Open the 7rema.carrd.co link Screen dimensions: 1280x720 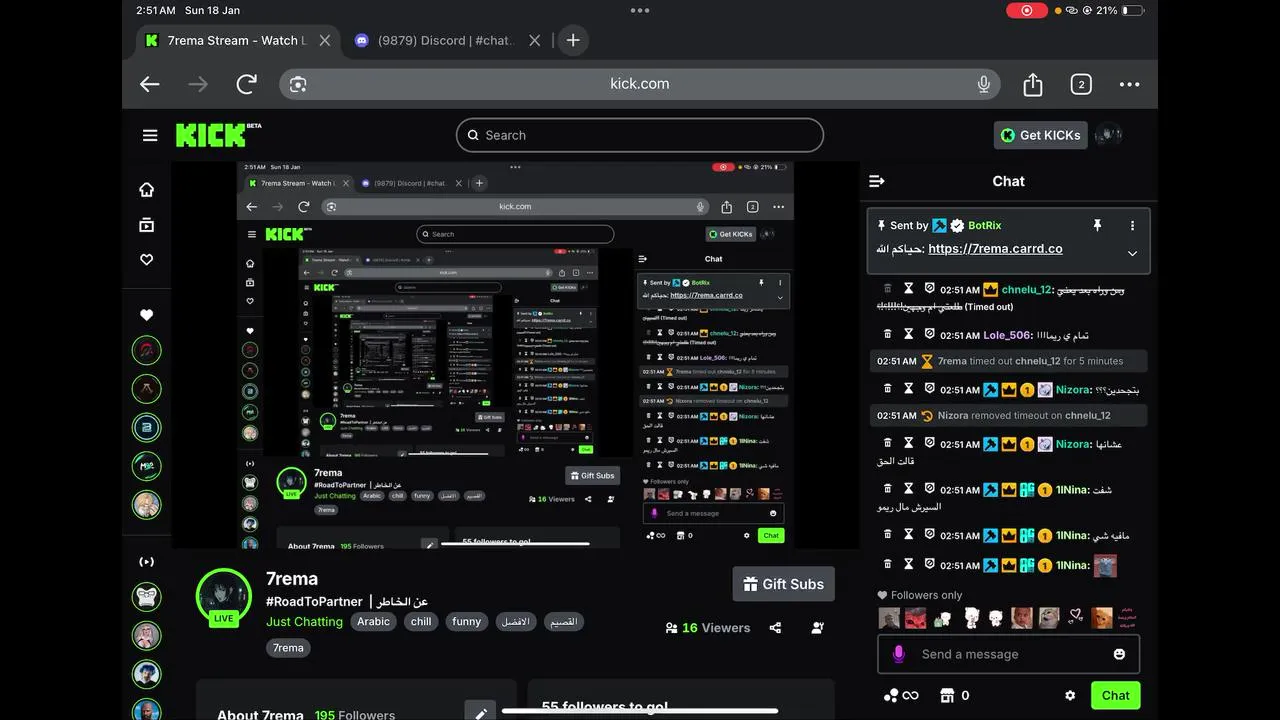995,249
